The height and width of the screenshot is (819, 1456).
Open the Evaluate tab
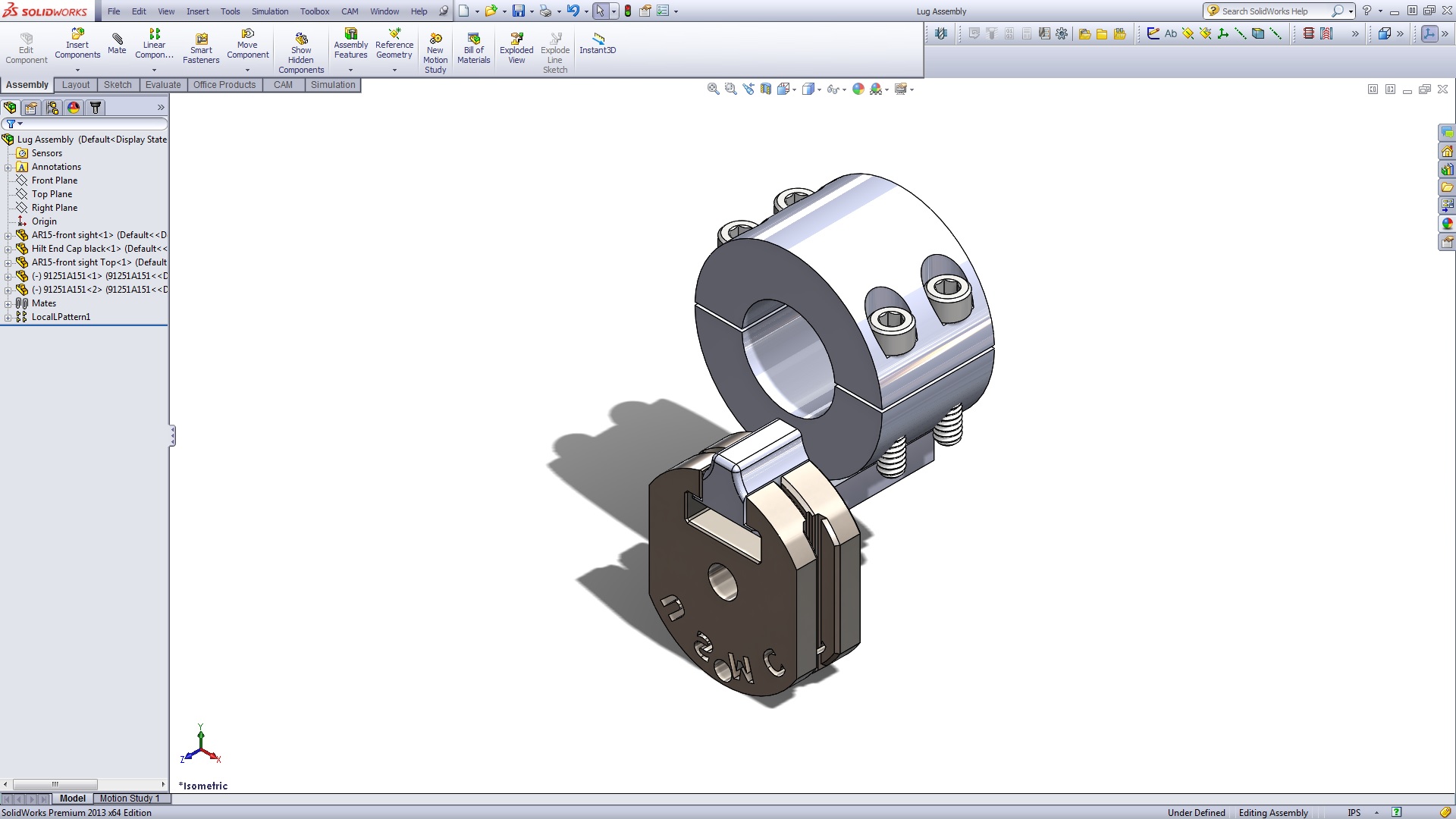pyautogui.click(x=163, y=85)
